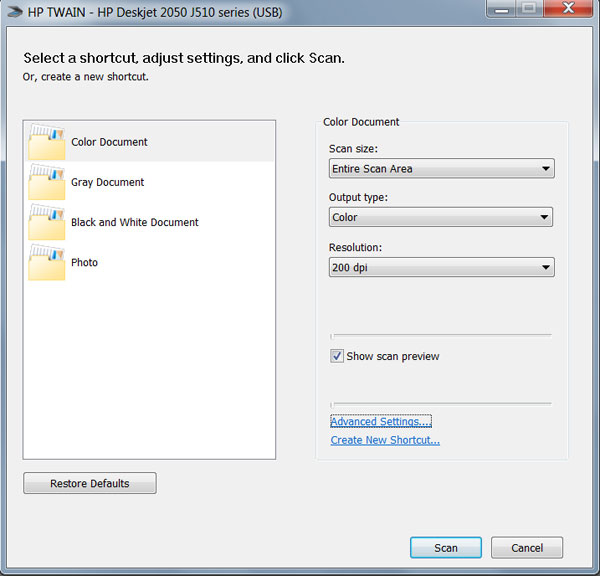Image resolution: width=600 pixels, height=576 pixels.
Task: Click the Photo shortcut folder icon
Action: pos(47,263)
